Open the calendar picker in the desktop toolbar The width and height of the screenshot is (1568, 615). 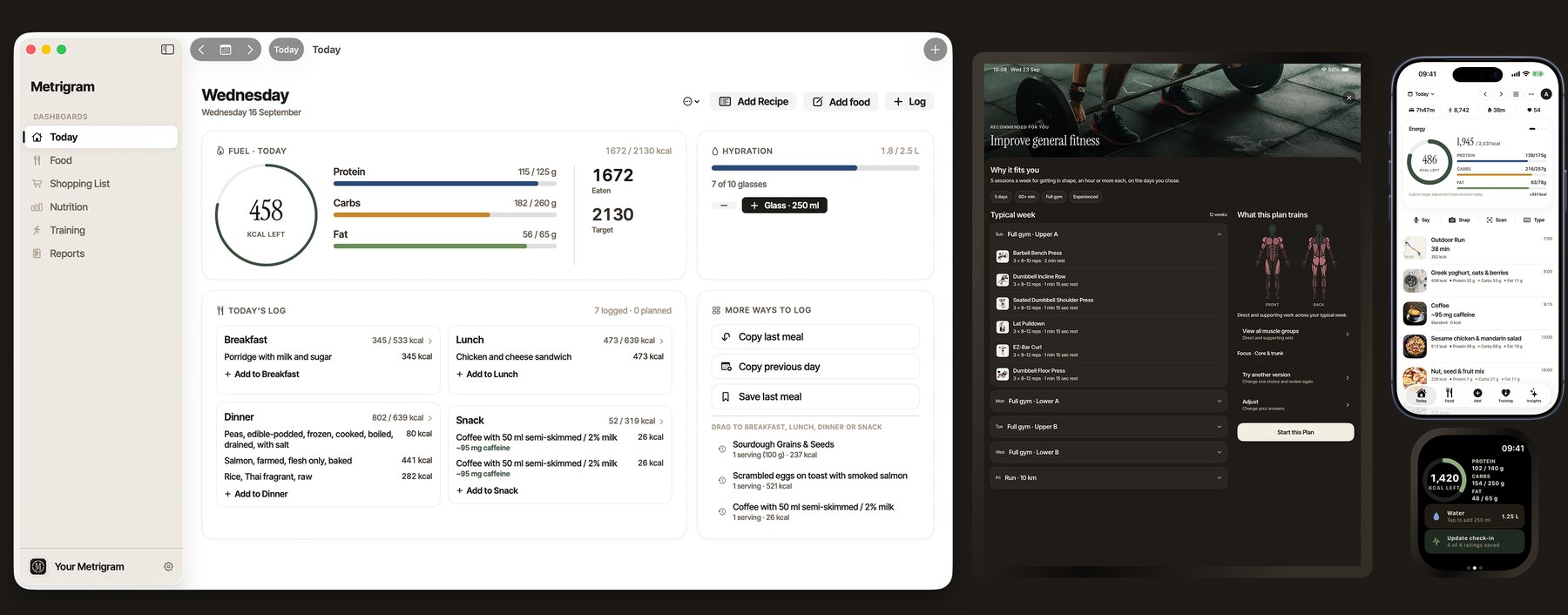pyautogui.click(x=226, y=50)
